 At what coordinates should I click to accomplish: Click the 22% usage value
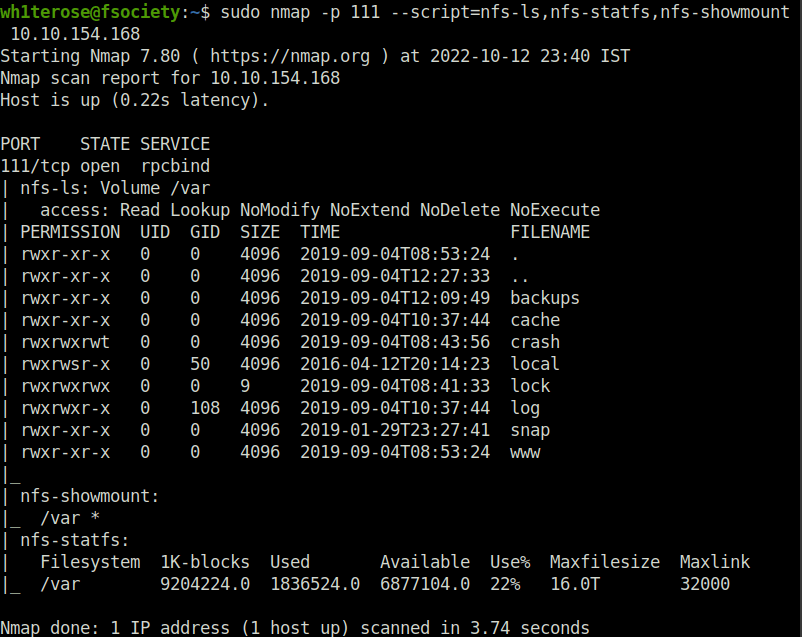point(505,584)
